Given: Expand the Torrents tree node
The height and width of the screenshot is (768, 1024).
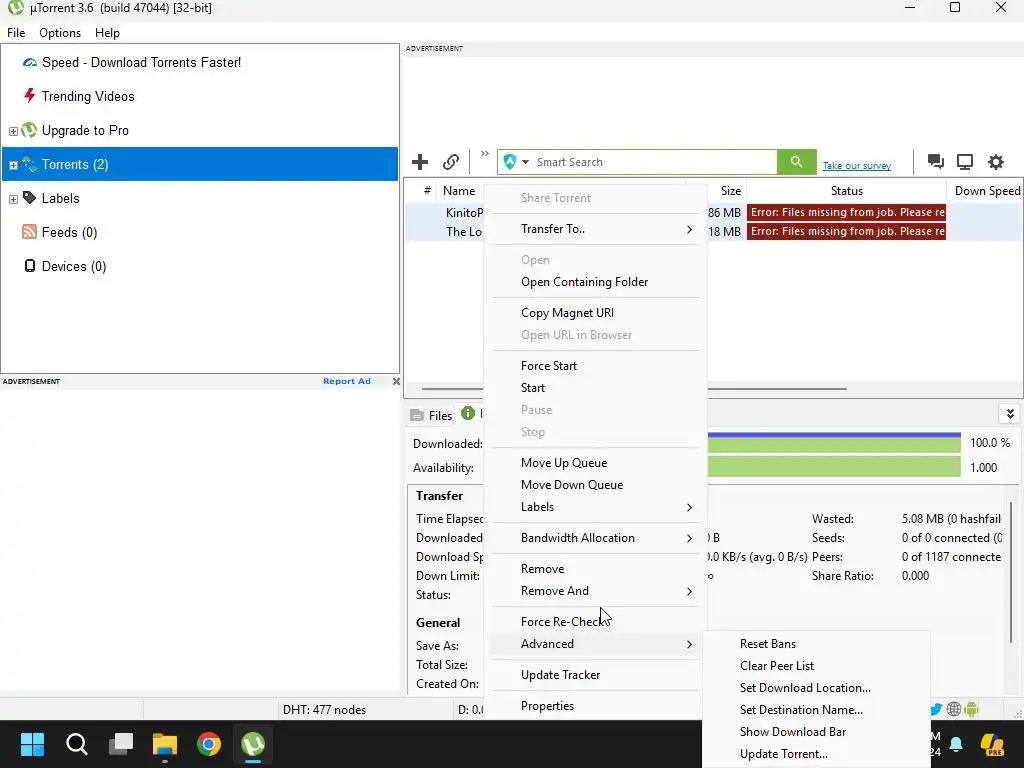Looking at the screenshot, I should click(13, 165).
